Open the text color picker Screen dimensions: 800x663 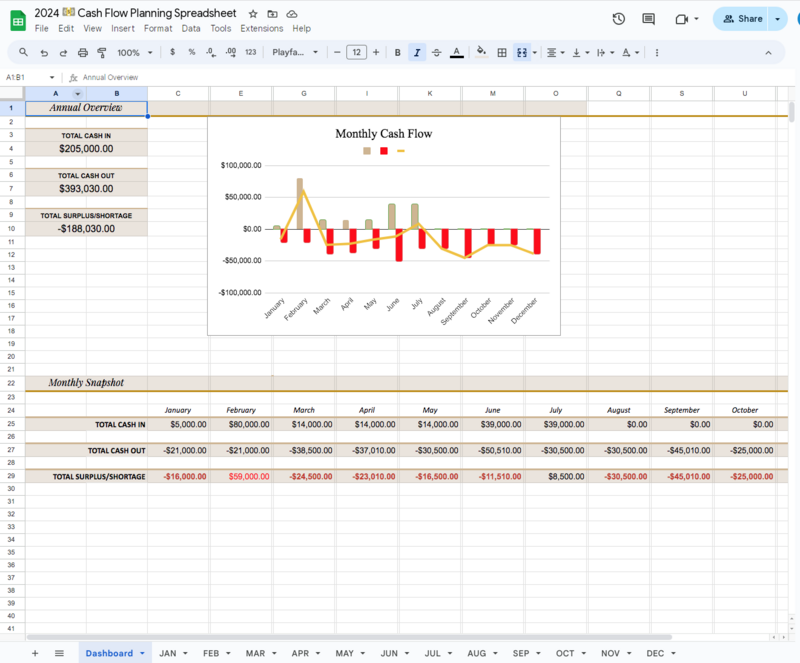[x=457, y=53]
